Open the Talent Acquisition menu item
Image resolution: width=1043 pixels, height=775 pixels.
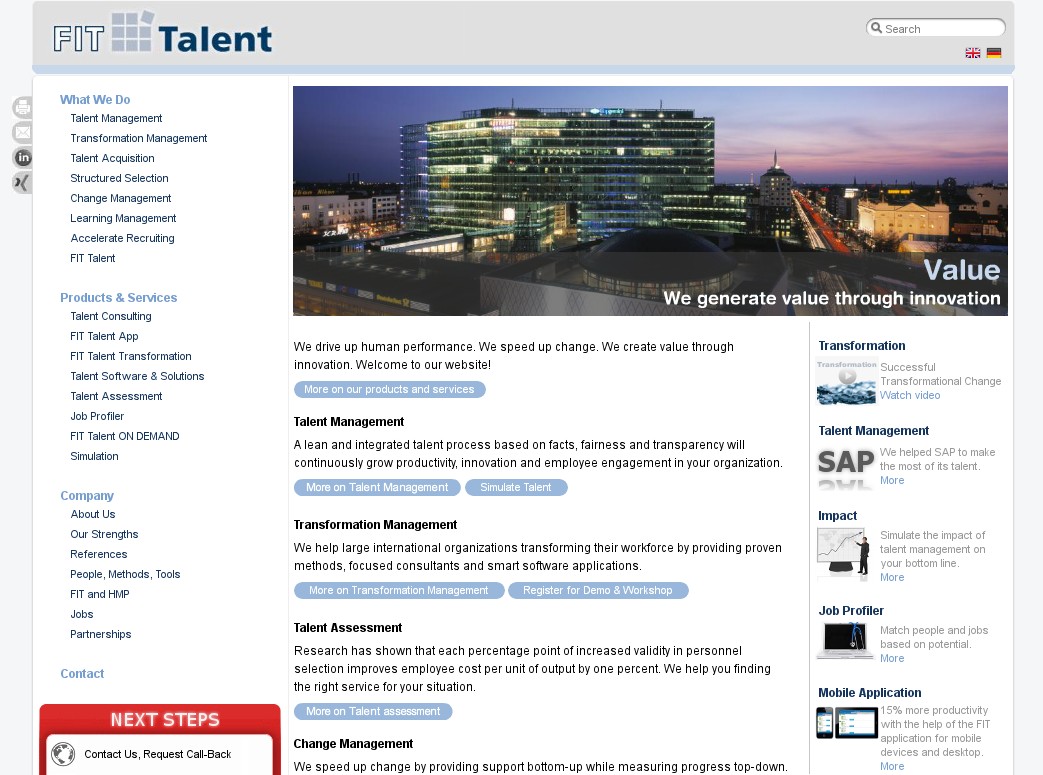[112, 158]
